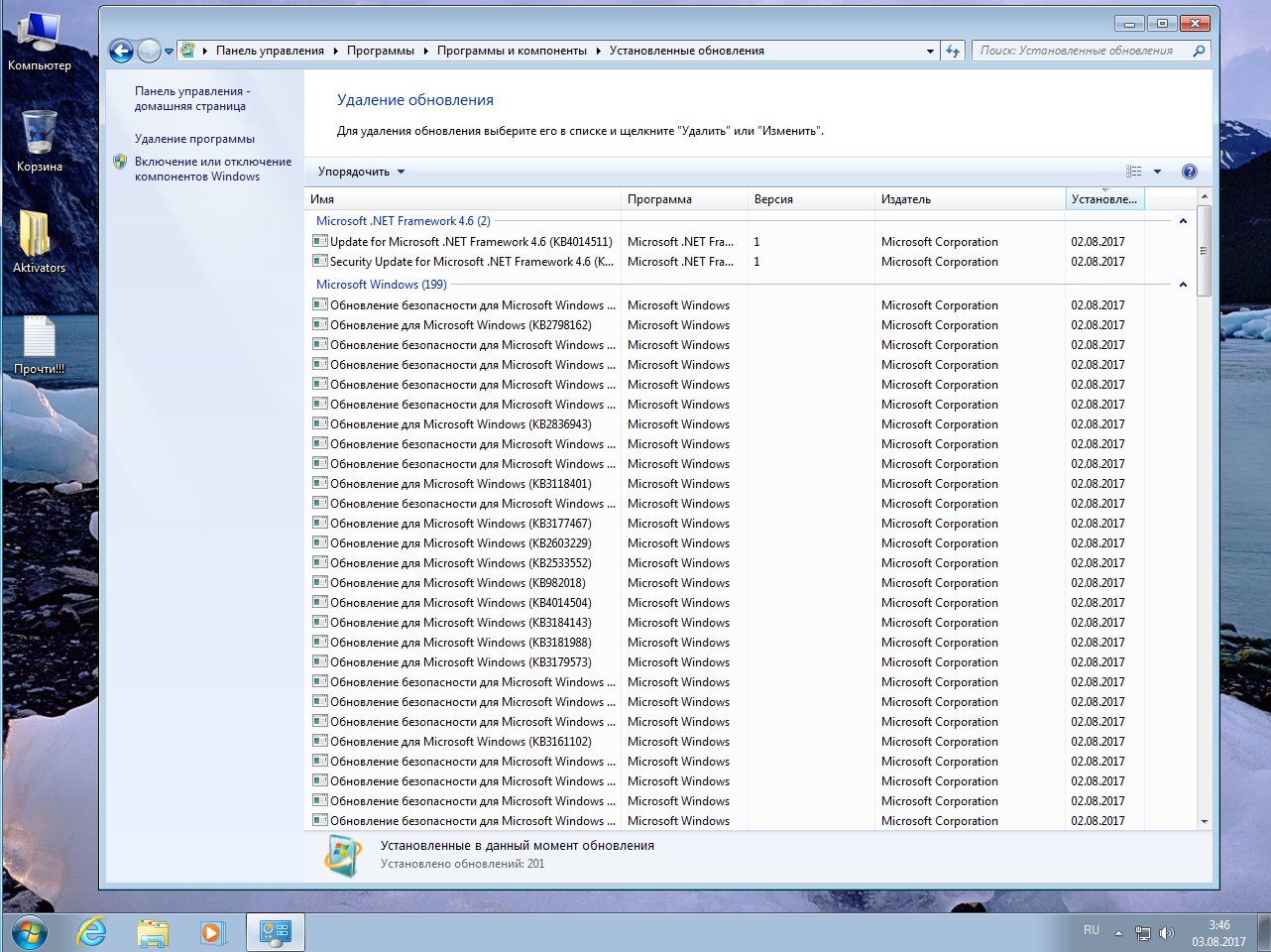Image resolution: width=1271 pixels, height=952 pixels.
Task: Sort by 'Установле...' column header
Action: (1104, 199)
